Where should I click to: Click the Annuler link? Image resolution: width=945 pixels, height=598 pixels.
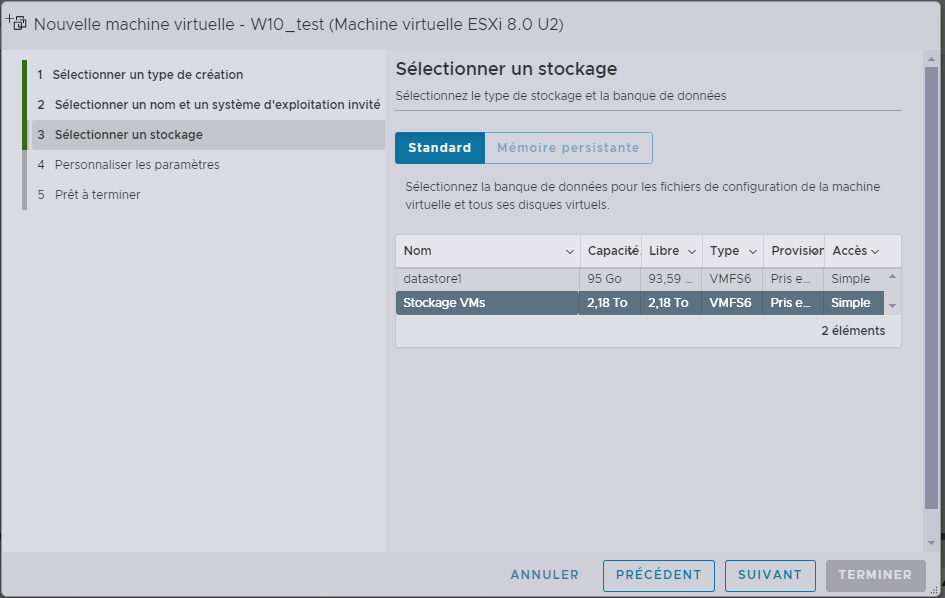[544, 575]
